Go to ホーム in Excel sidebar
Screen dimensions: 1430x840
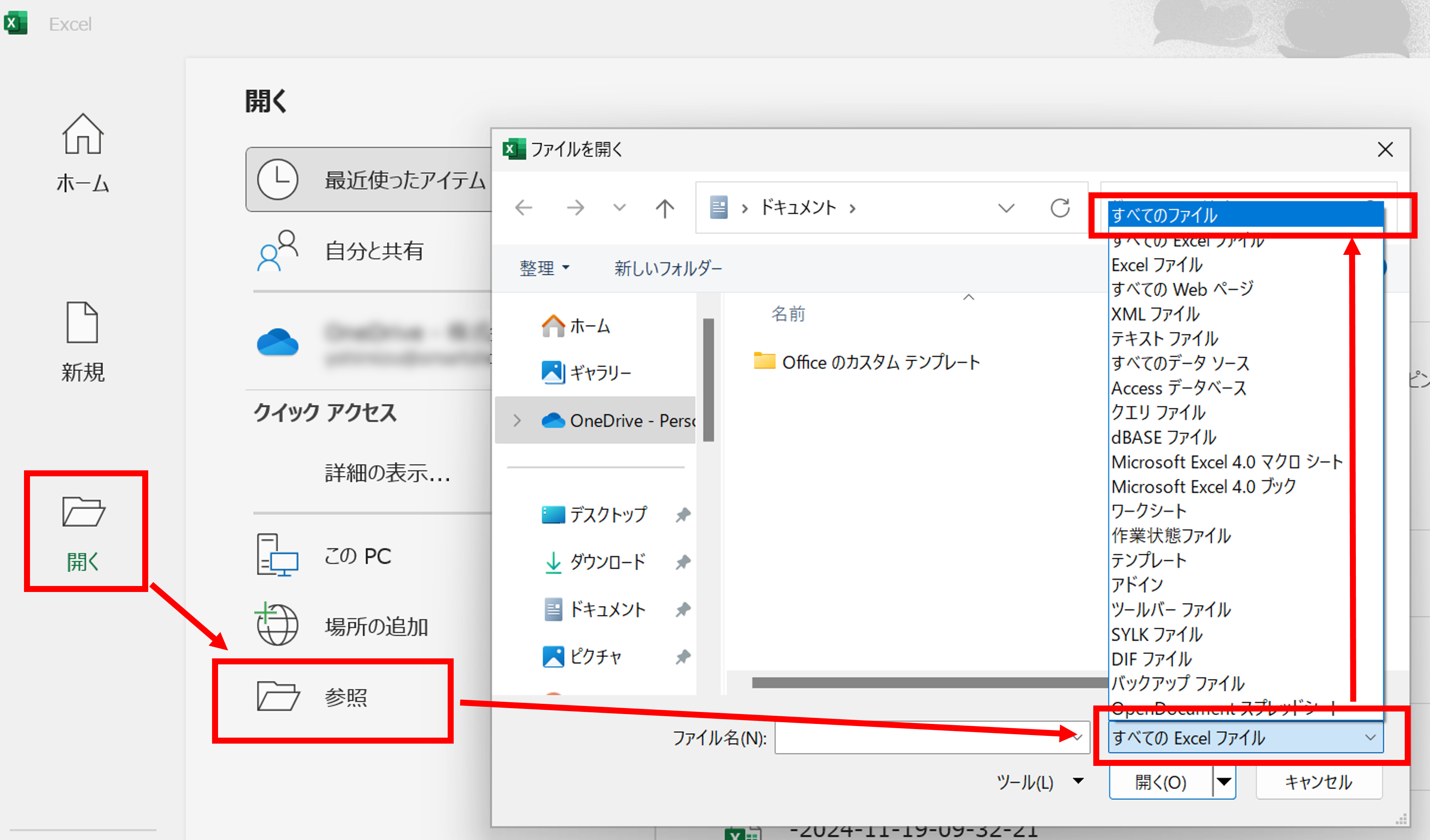(83, 153)
